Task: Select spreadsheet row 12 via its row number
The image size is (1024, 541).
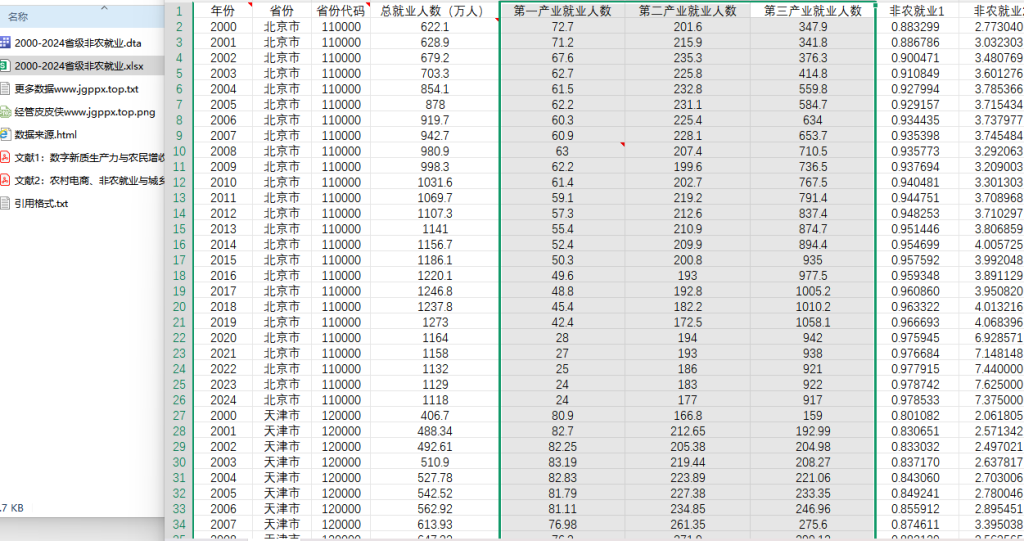Action: click(x=179, y=182)
